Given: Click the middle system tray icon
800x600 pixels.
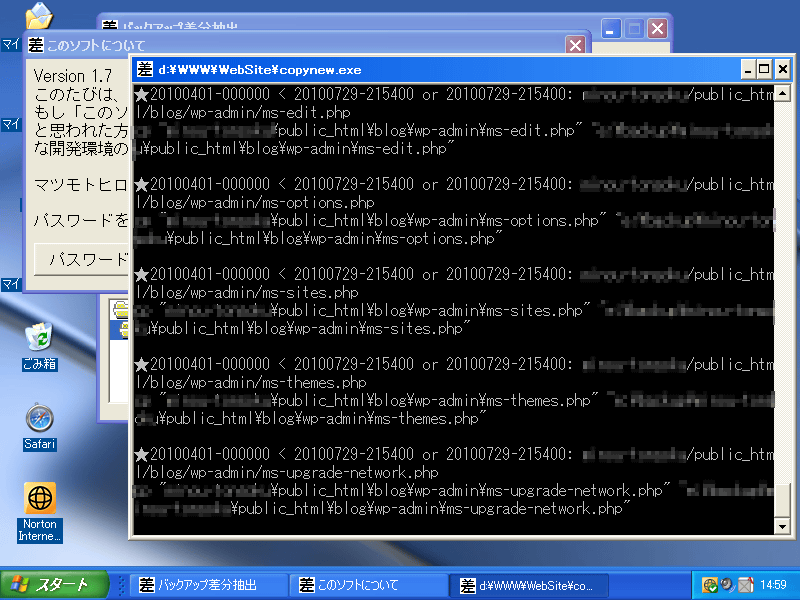Looking at the screenshot, I should [727, 585].
